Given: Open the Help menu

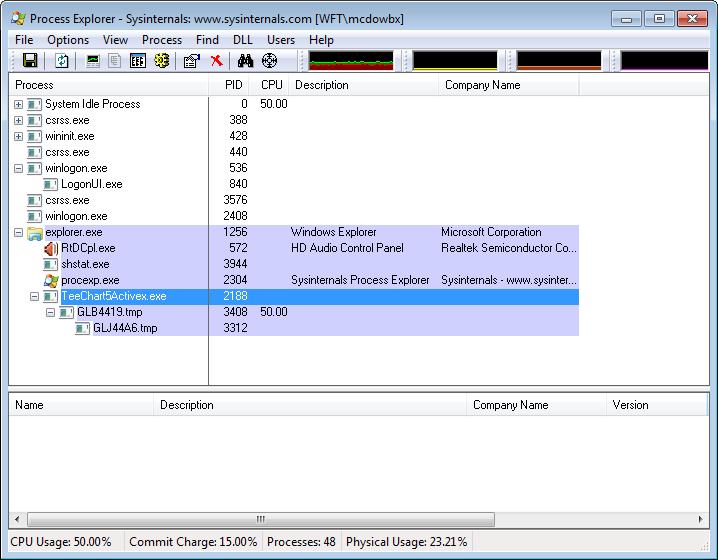Looking at the screenshot, I should point(321,40).
